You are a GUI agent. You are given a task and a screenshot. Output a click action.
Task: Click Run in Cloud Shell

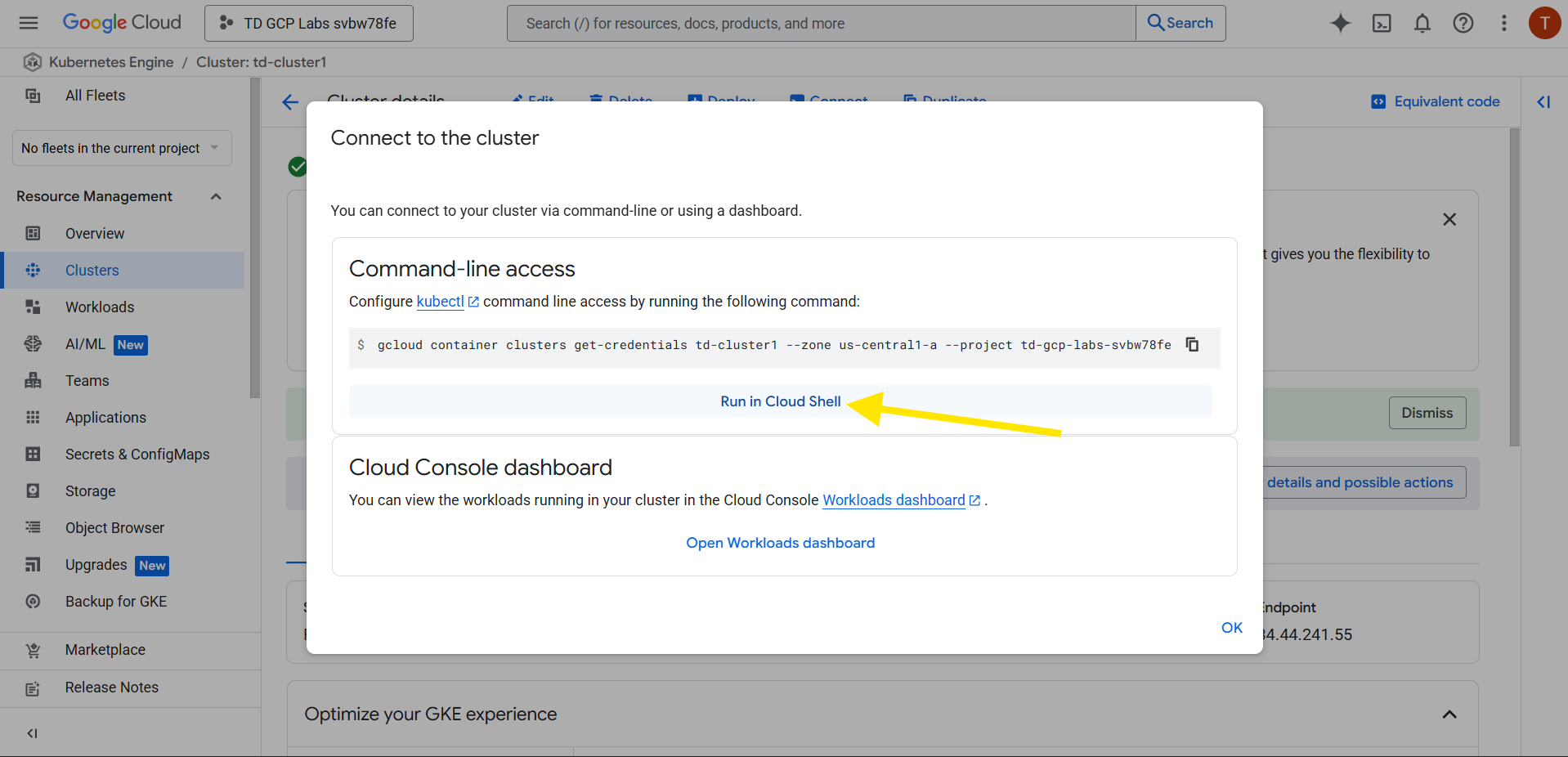780,401
